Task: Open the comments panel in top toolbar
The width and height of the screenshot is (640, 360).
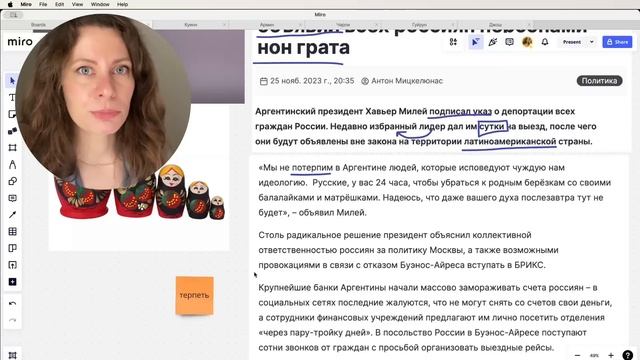Action: coord(509,42)
